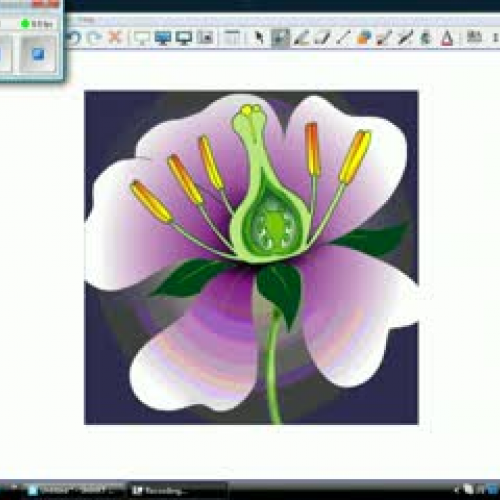Viewport: 500px width, 500px height.
Task: Select the Eraser-shaped tool icon
Action: (x=322, y=37)
